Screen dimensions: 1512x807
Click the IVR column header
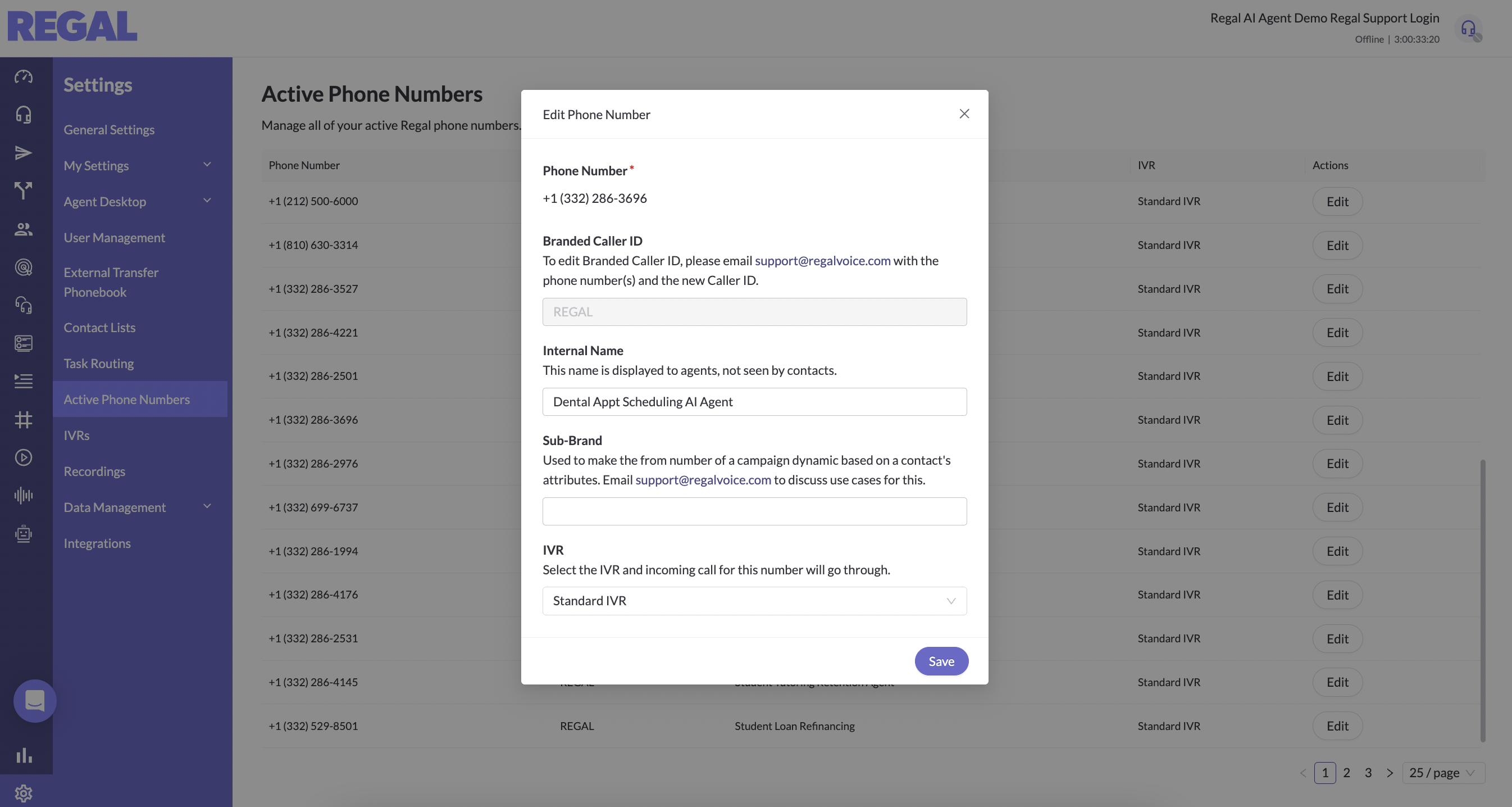1146,165
